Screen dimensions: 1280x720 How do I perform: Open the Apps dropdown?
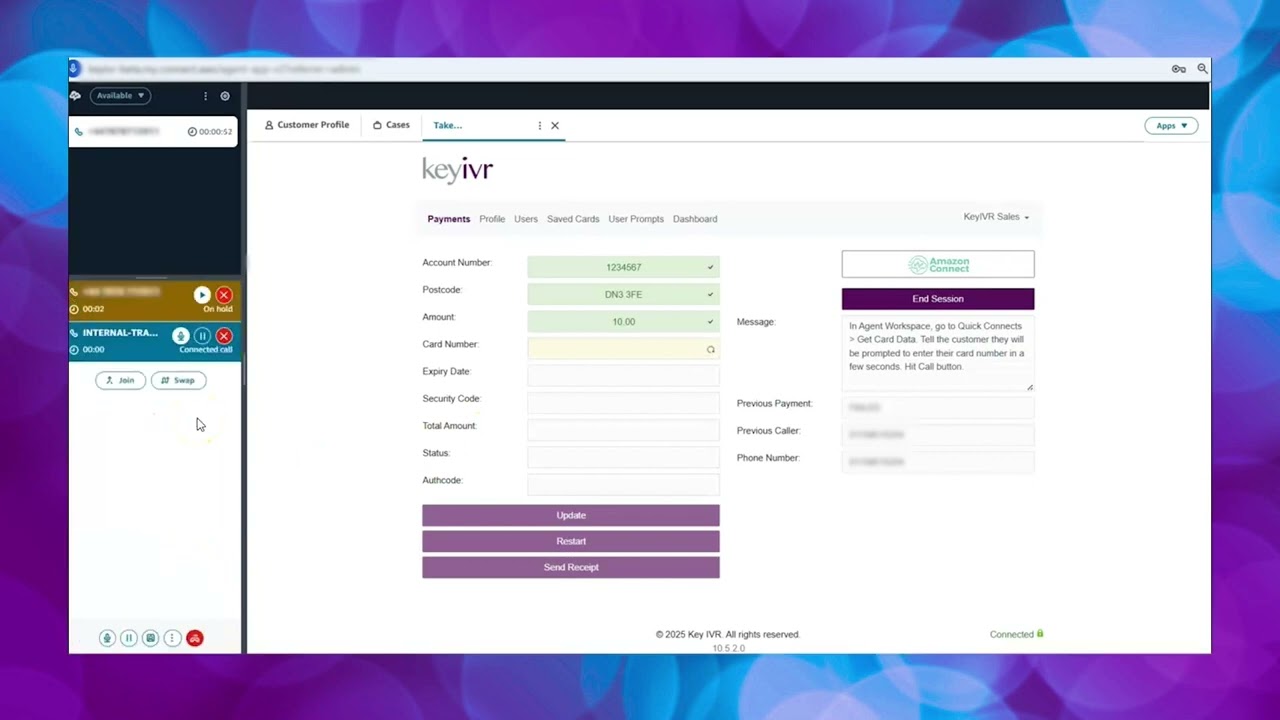coord(1171,126)
